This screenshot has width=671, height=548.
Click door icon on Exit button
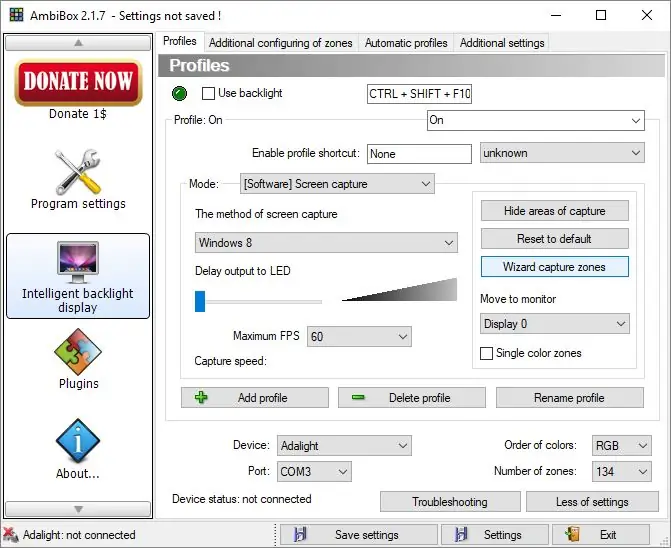pos(572,535)
